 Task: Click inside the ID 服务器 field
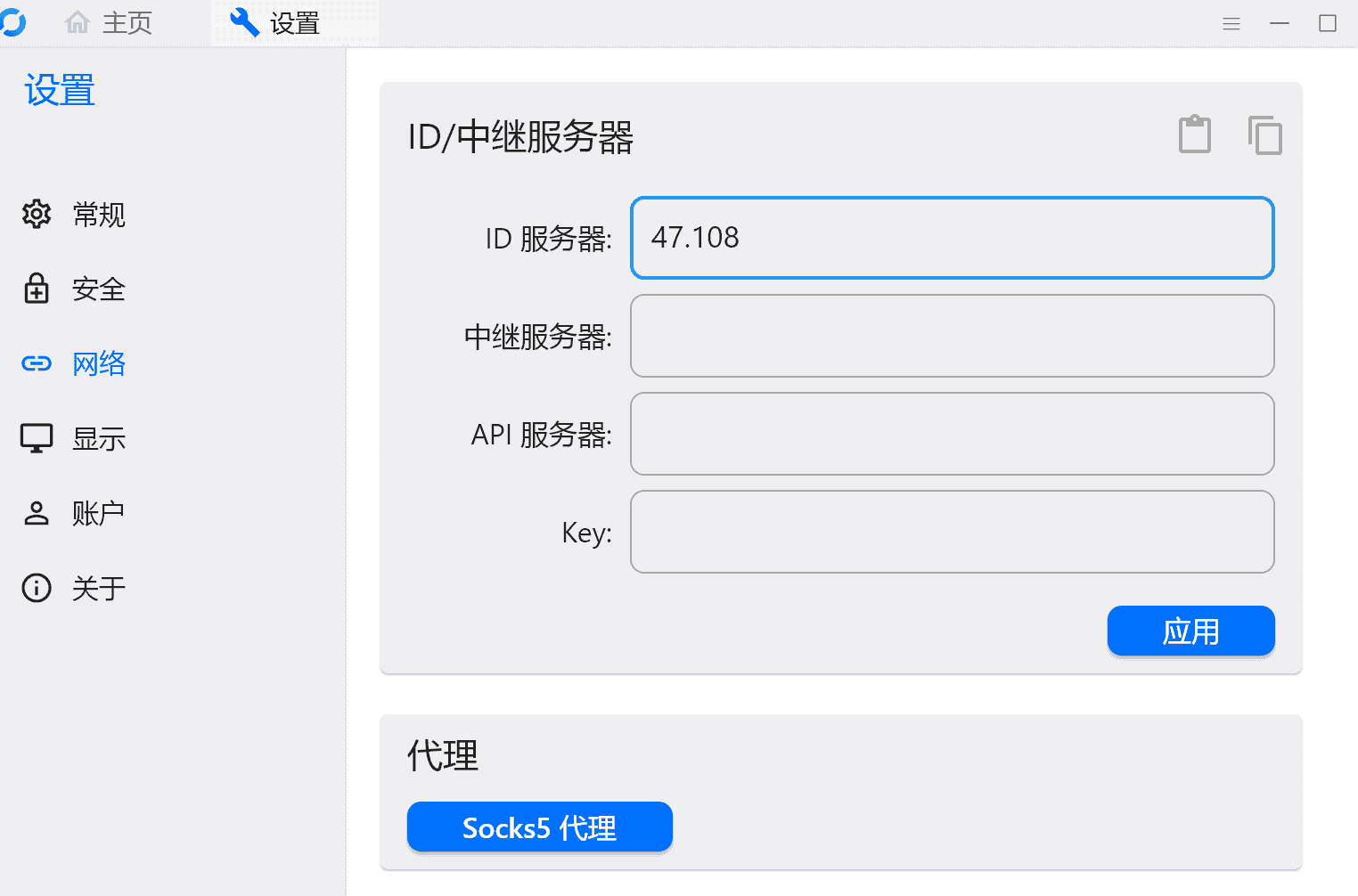[952, 238]
